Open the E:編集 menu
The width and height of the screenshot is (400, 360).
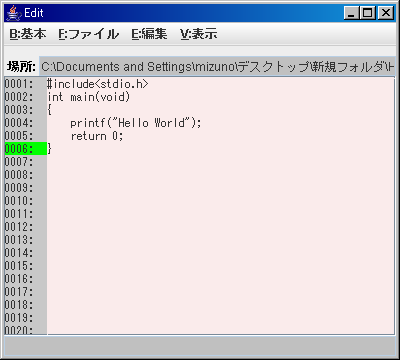pos(149,34)
